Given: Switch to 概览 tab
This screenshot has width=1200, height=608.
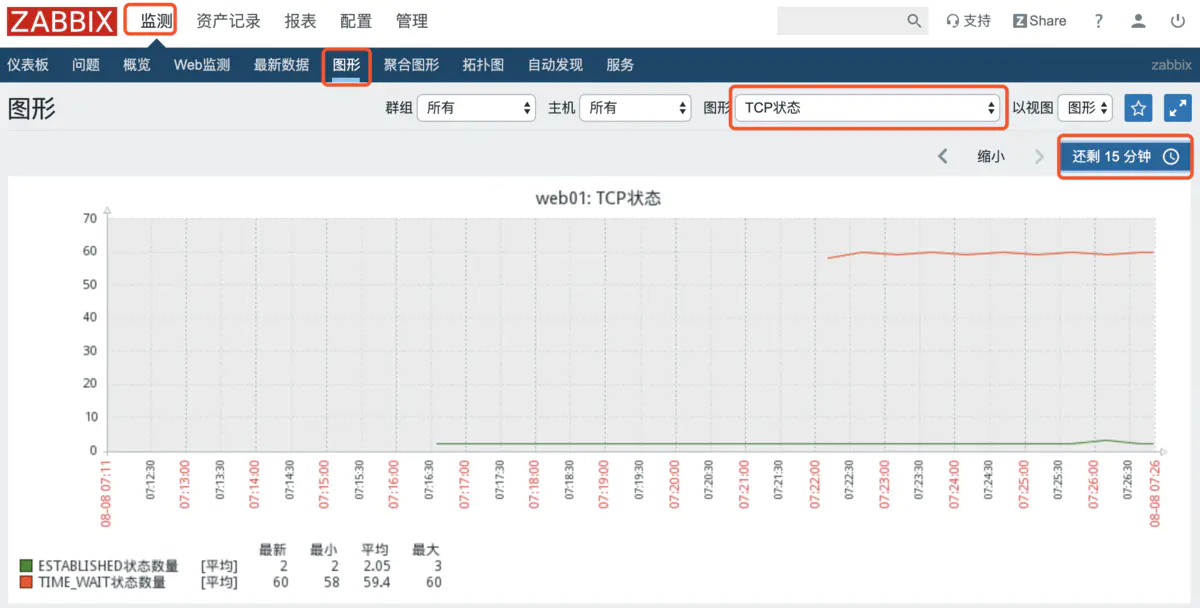Looking at the screenshot, I should (137, 65).
